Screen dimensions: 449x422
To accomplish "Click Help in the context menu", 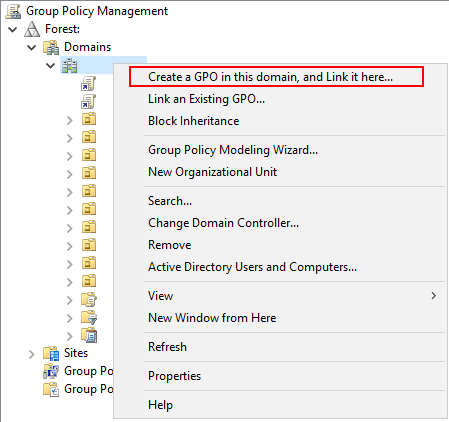I will pyautogui.click(x=161, y=405).
